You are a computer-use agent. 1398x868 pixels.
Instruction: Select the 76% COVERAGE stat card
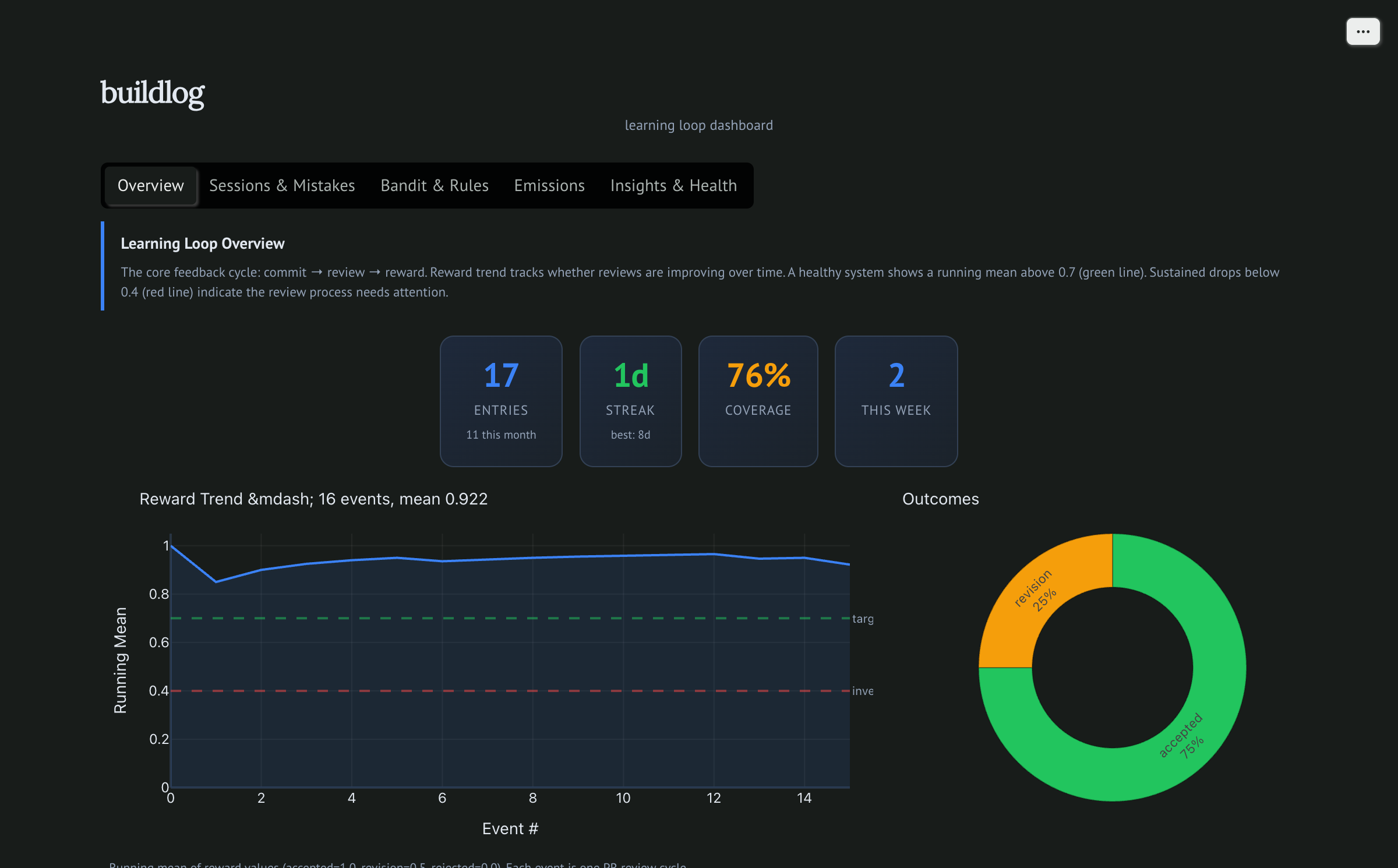click(x=758, y=401)
